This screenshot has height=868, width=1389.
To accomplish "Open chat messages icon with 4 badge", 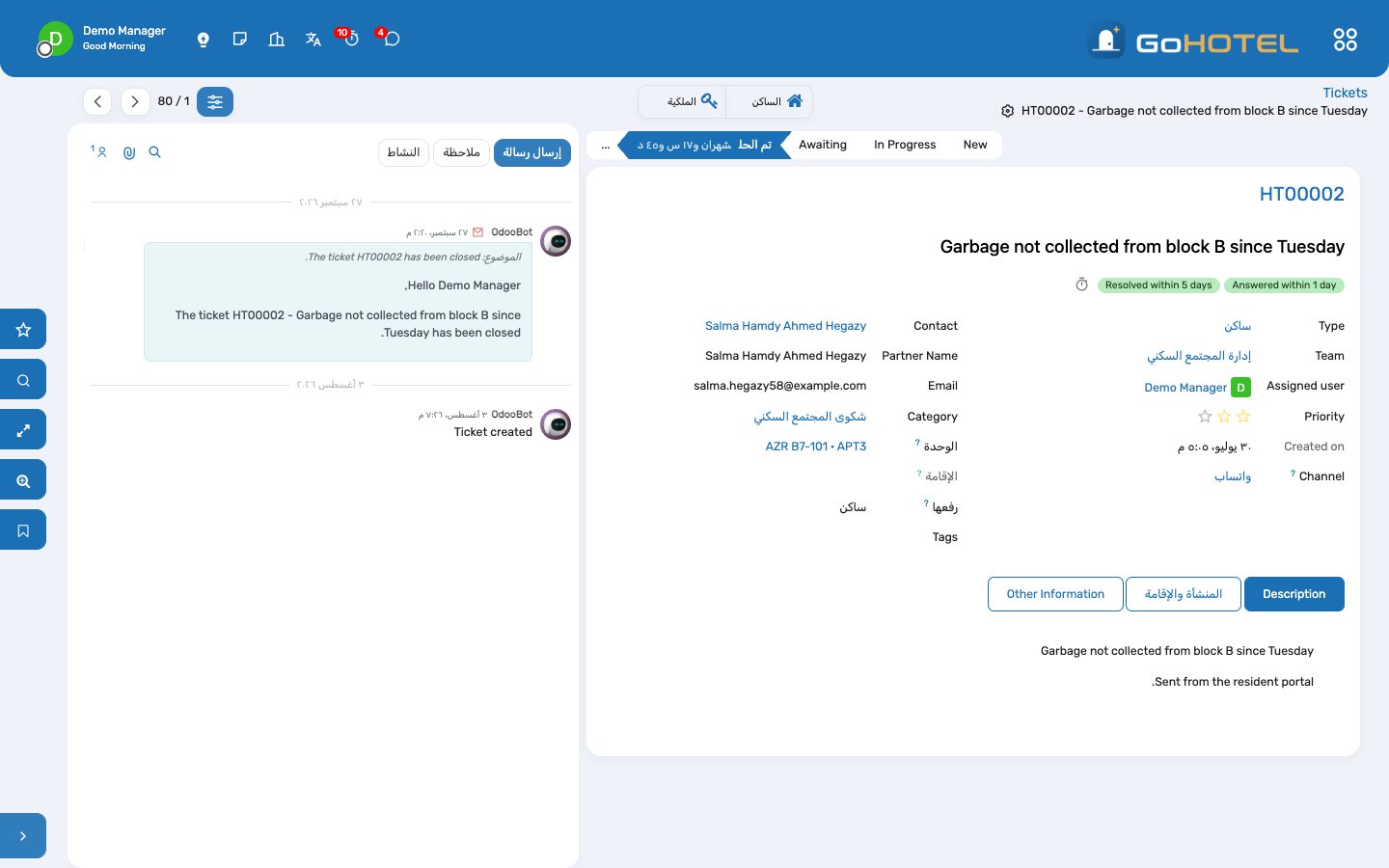I will click(x=390, y=39).
